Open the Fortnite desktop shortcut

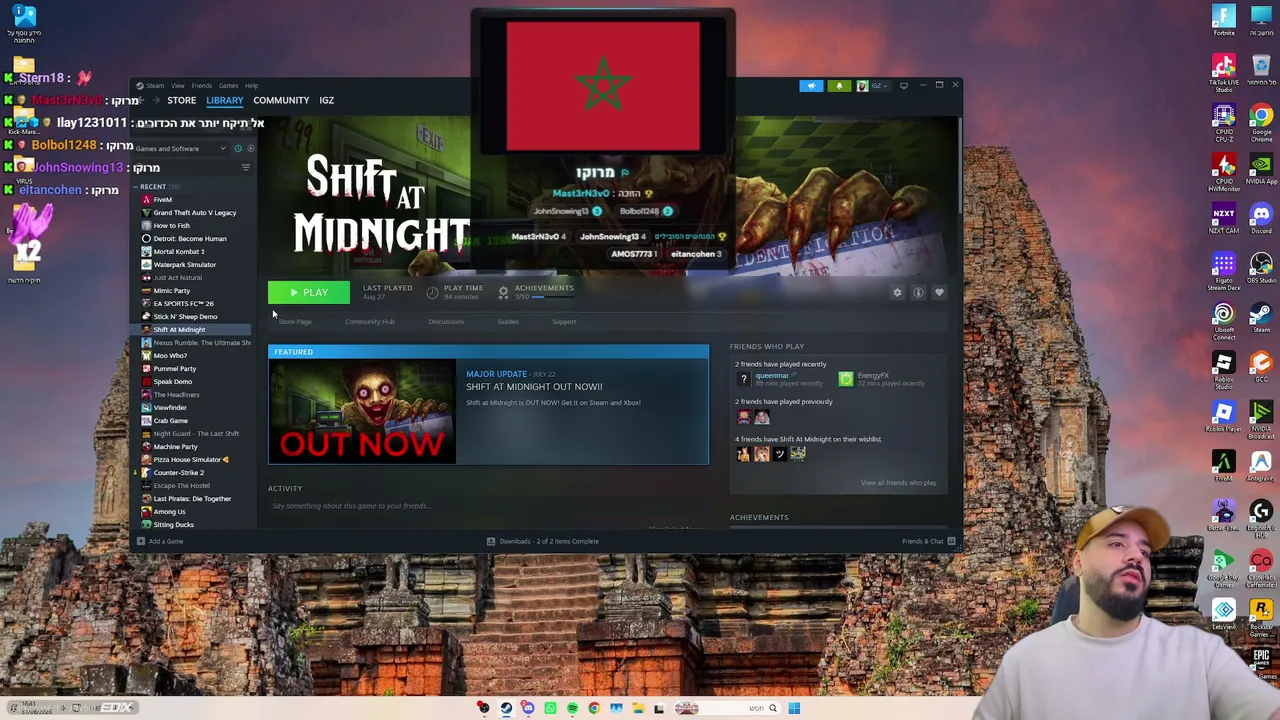click(x=1224, y=20)
